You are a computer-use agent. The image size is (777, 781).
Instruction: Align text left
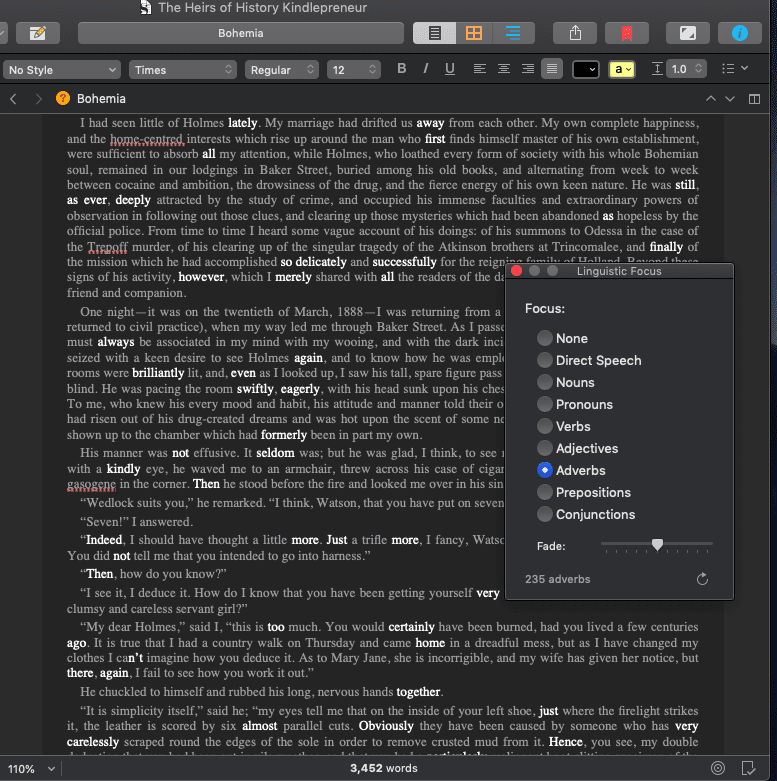(x=479, y=69)
